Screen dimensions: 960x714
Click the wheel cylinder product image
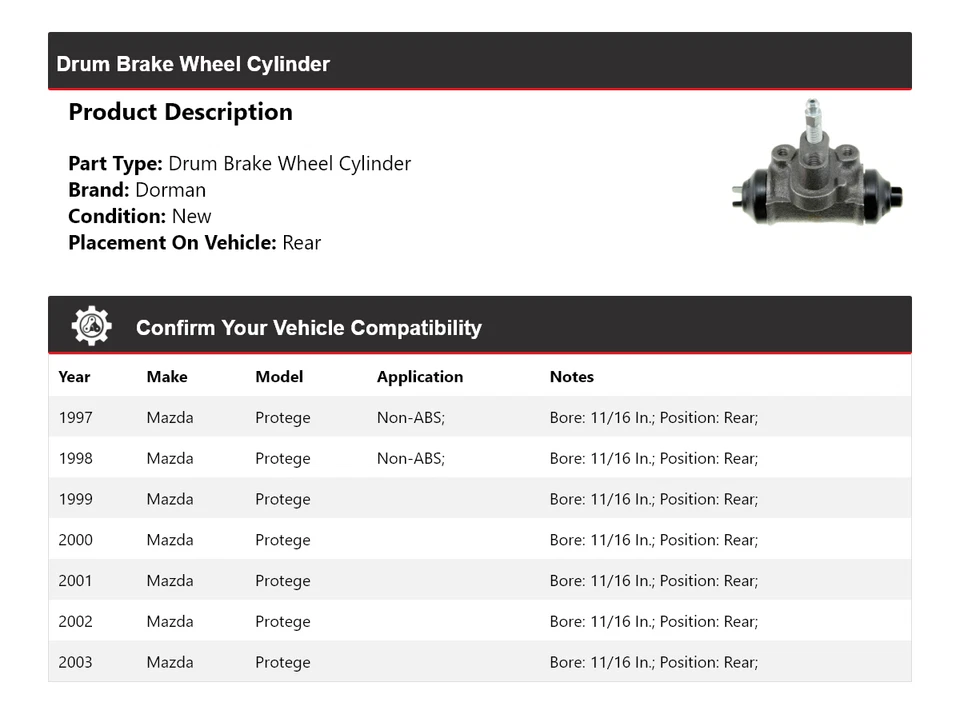click(x=817, y=170)
